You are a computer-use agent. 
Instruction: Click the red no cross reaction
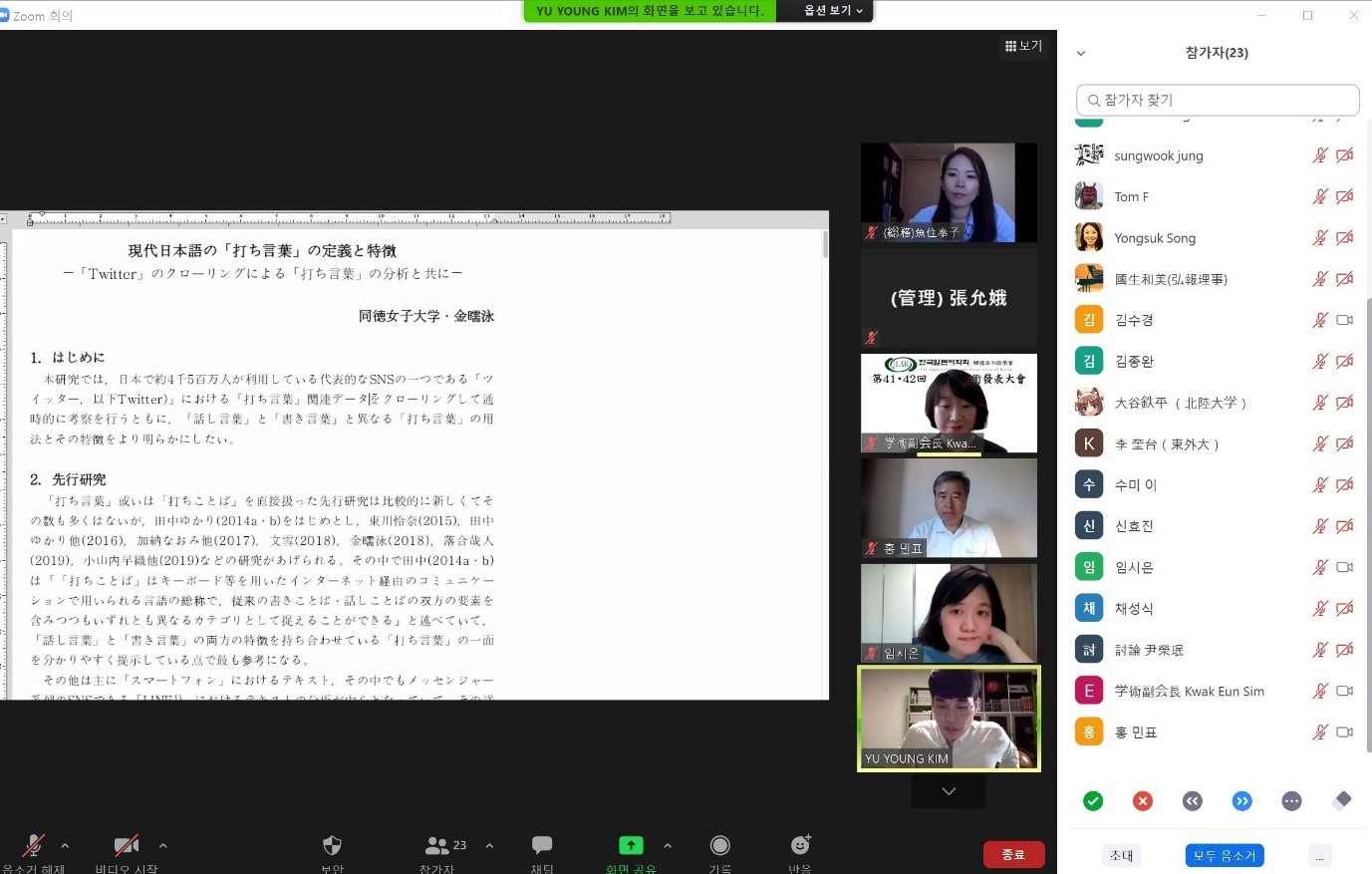[1143, 801]
